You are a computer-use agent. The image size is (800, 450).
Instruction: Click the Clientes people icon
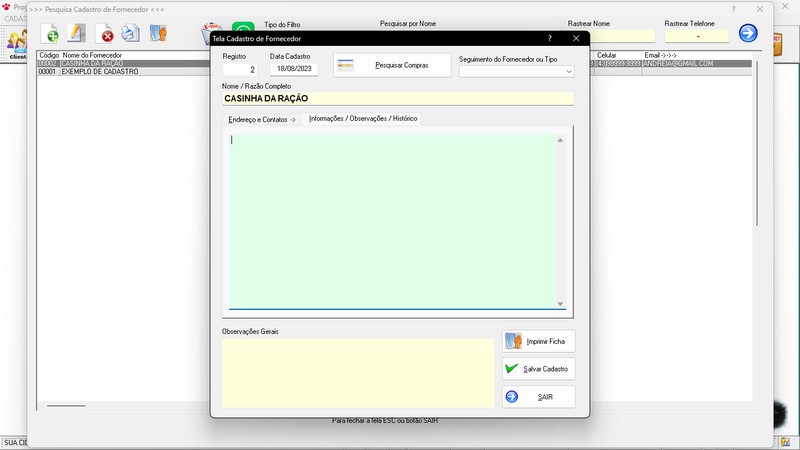[x=16, y=42]
